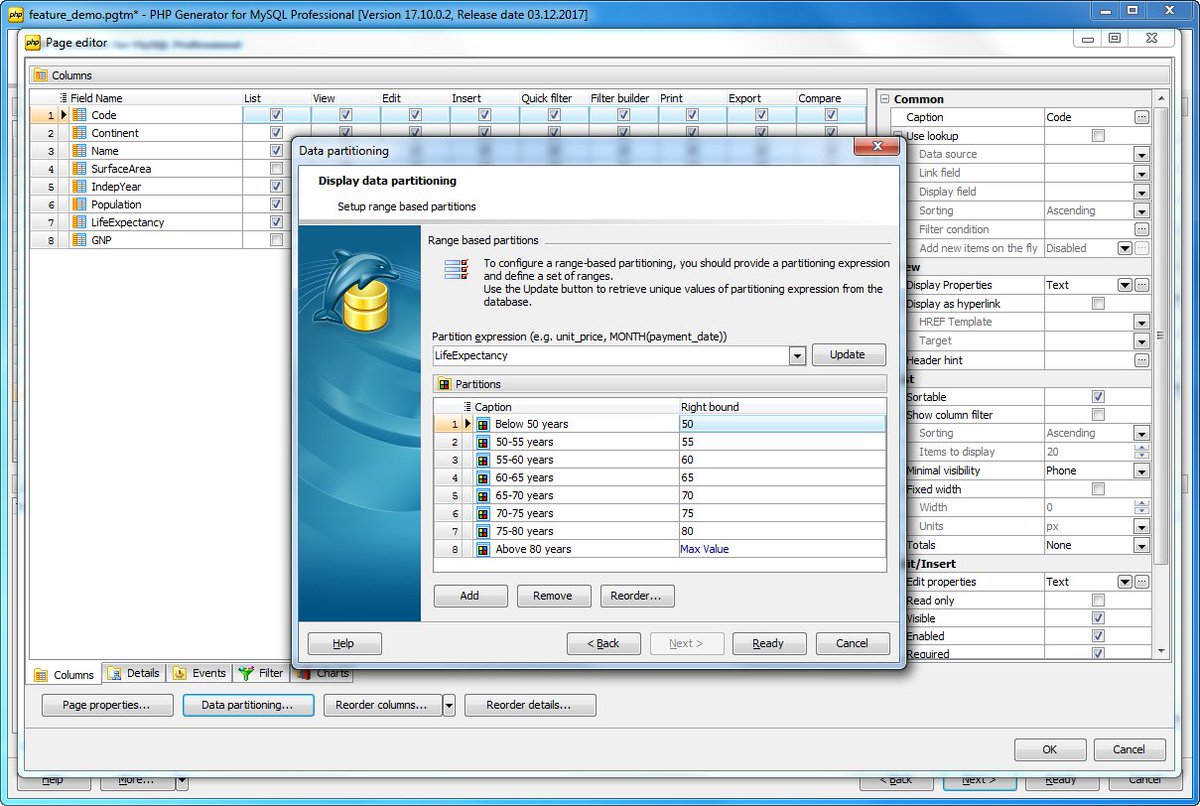Switch to the Filter tab
This screenshot has height=806, width=1200.
pyautogui.click(x=261, y=673)
